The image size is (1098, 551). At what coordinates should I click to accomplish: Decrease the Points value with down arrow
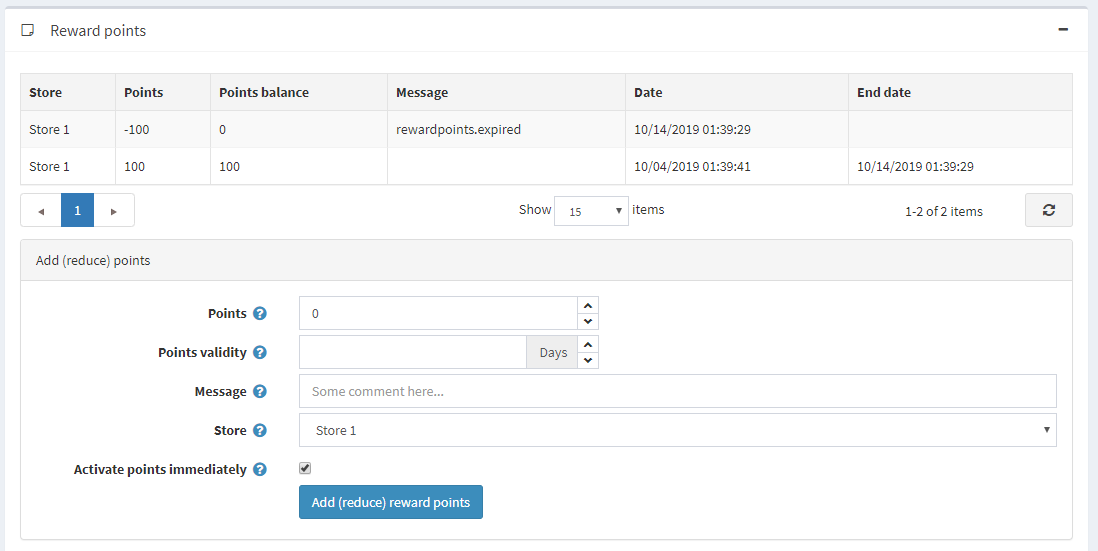pos(588,321)
